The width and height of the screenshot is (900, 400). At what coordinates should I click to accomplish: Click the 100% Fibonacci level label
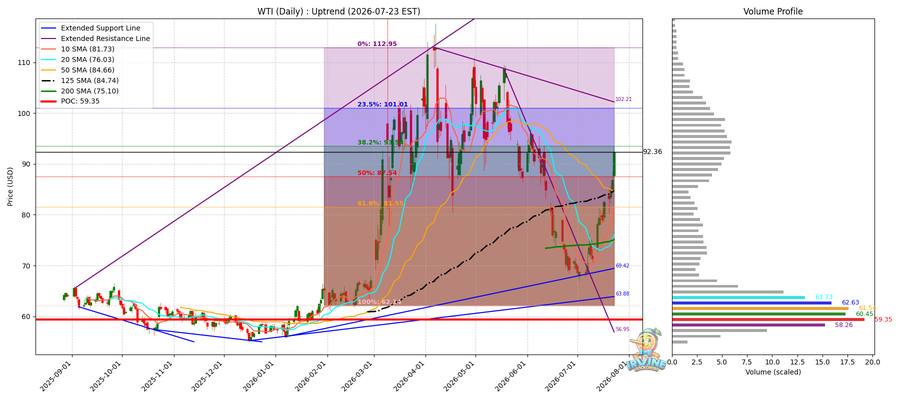point(378,301)
